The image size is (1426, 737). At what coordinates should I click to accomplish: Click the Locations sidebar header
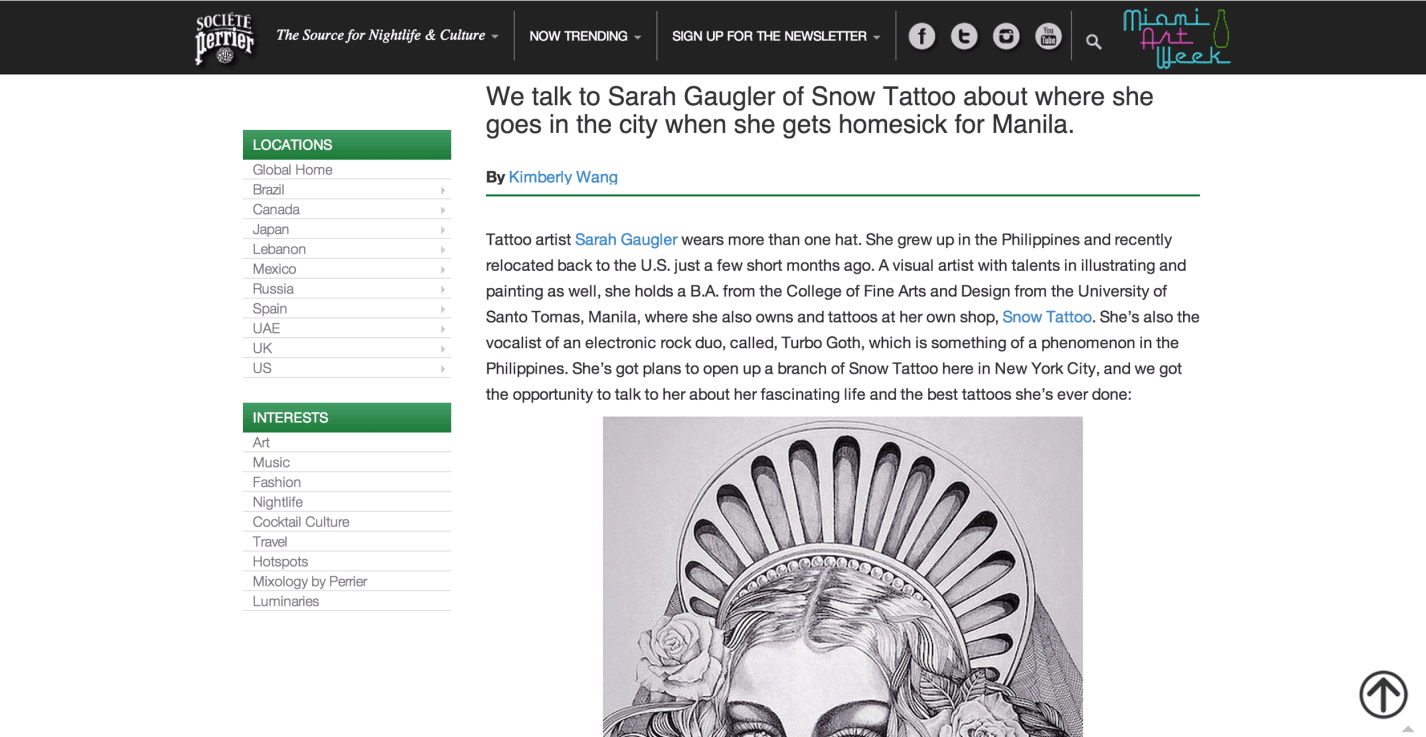347,145
